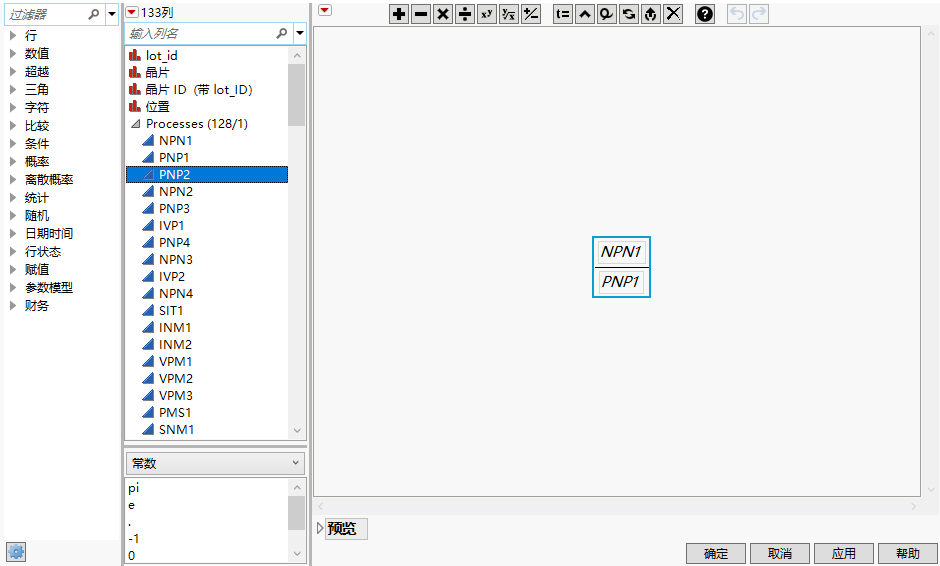This screenshot has height=566, width=940.
Task: Select the lot_id column
Action: click(207, 55)
